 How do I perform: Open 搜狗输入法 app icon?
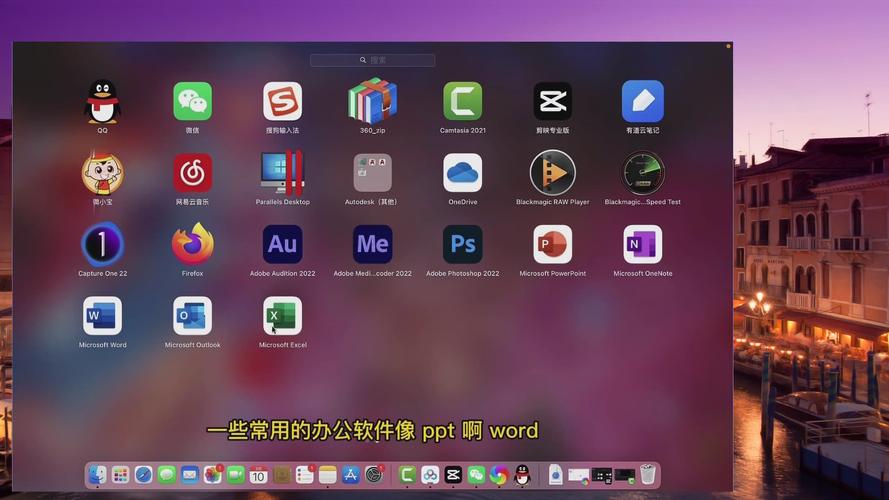coord(282,101)
